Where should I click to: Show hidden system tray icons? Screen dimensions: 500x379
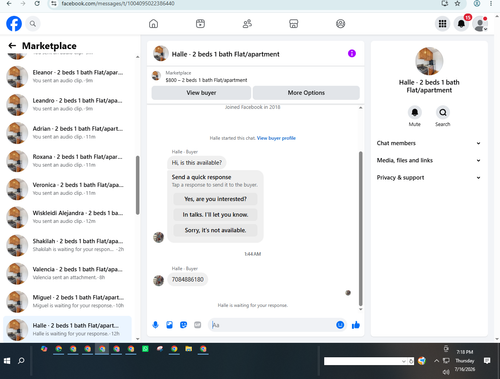coord(436,361)
